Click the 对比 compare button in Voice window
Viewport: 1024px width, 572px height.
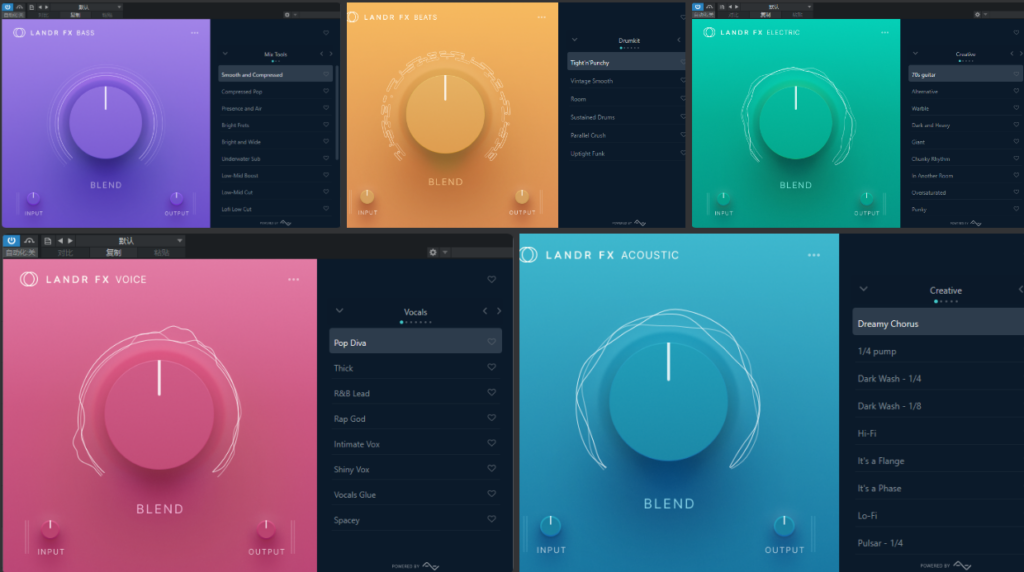[65, 253]
